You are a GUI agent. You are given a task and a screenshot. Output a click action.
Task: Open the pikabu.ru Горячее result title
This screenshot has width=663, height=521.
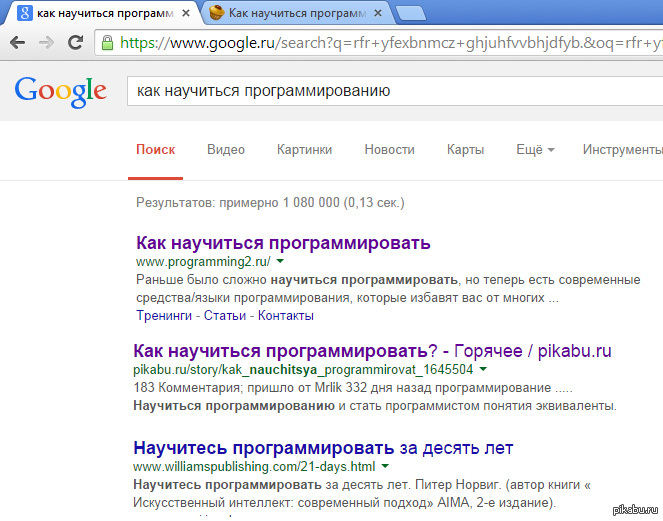click(373, 351)
